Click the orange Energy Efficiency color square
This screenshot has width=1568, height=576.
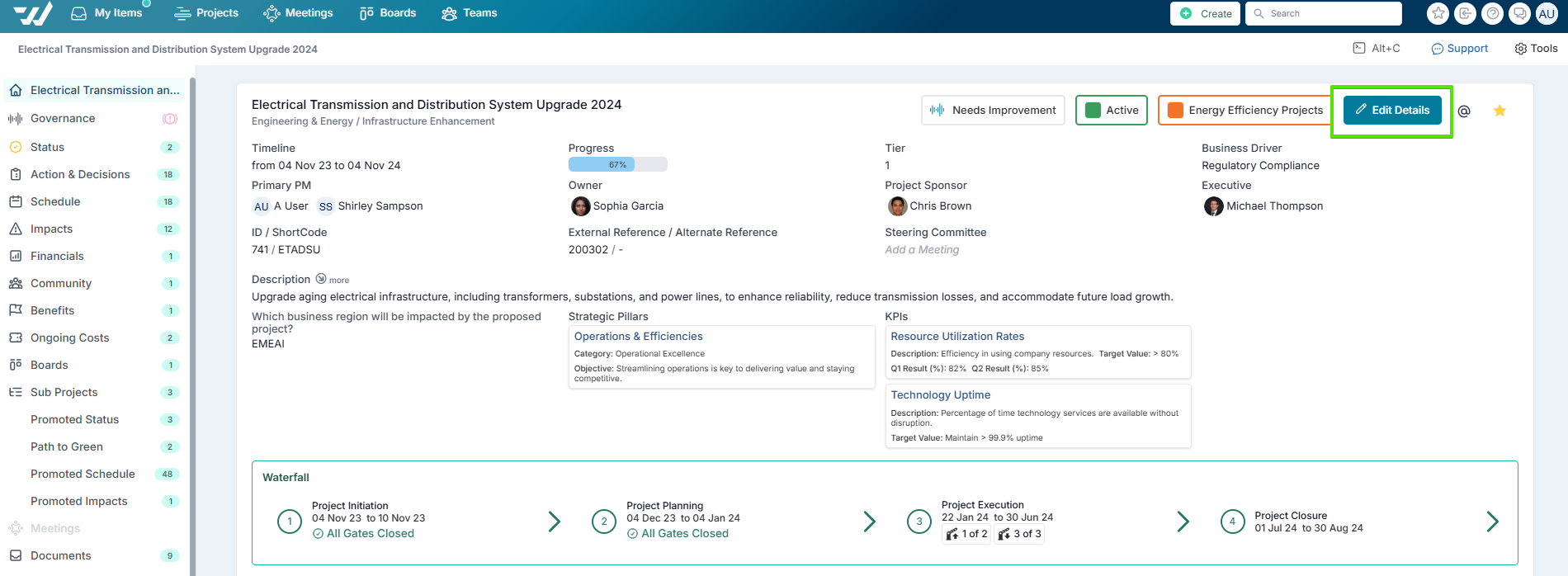point(1175,111)
